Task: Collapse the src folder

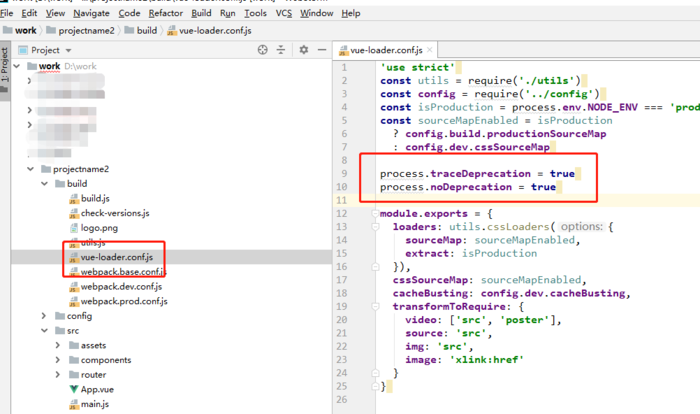Action: pos(44,330)
